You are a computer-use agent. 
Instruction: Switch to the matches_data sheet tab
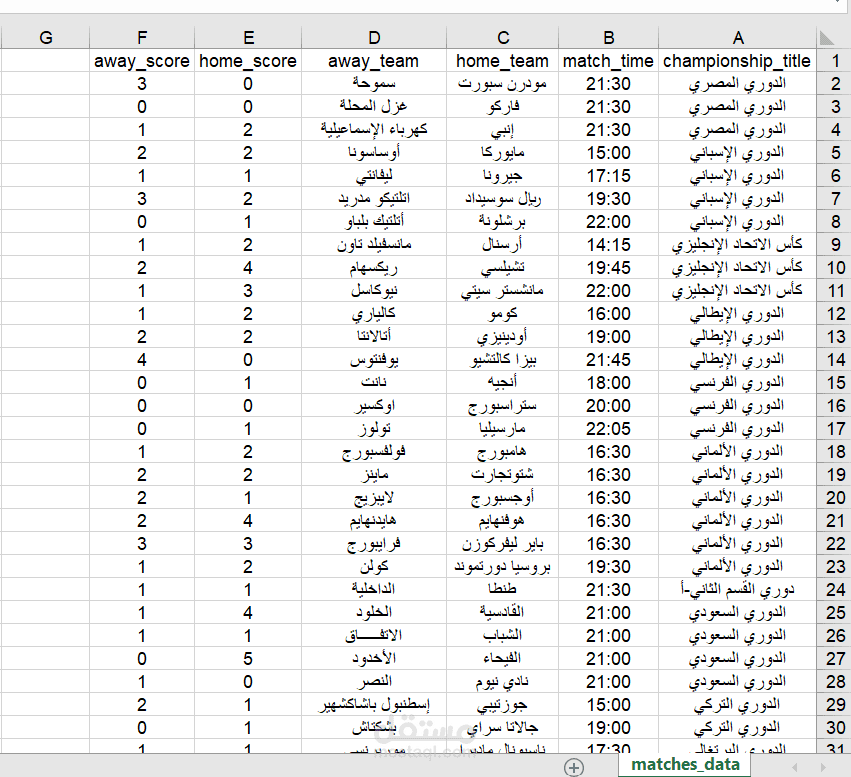tap(684, 764)
